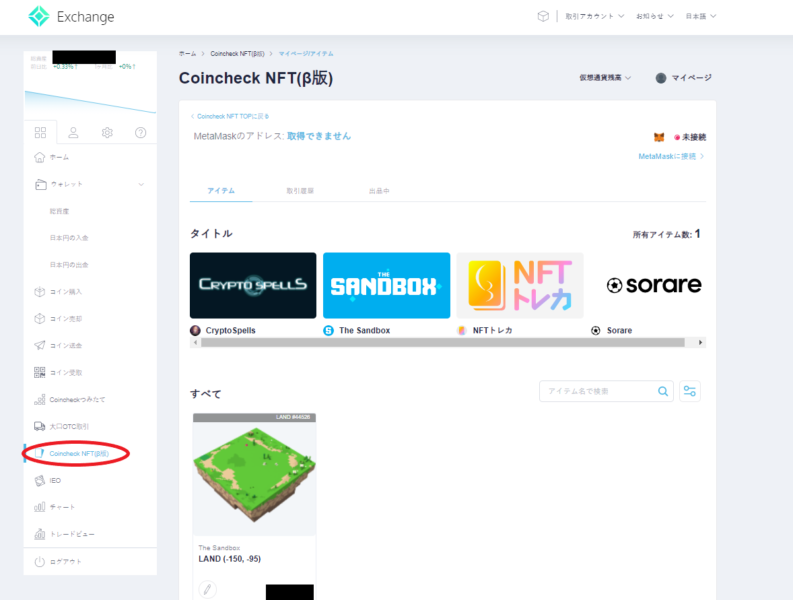Switch to the アイテム tab

[221, 191]
